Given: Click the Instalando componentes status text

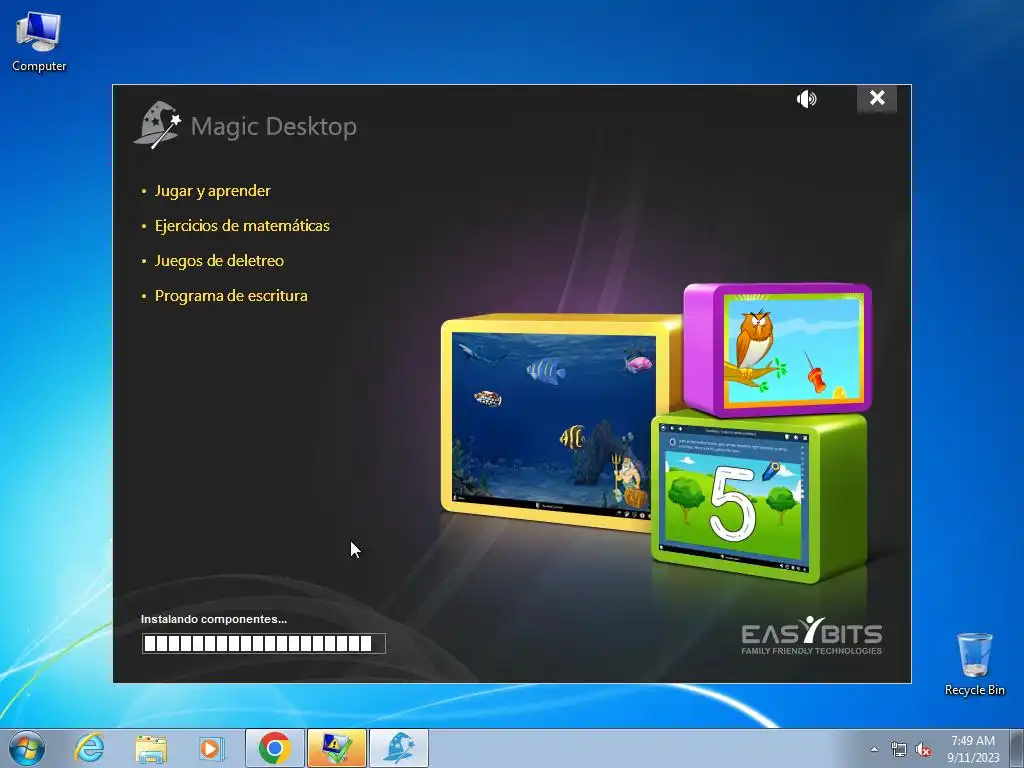Looking at the screenshot, I should tap(214, 619).
